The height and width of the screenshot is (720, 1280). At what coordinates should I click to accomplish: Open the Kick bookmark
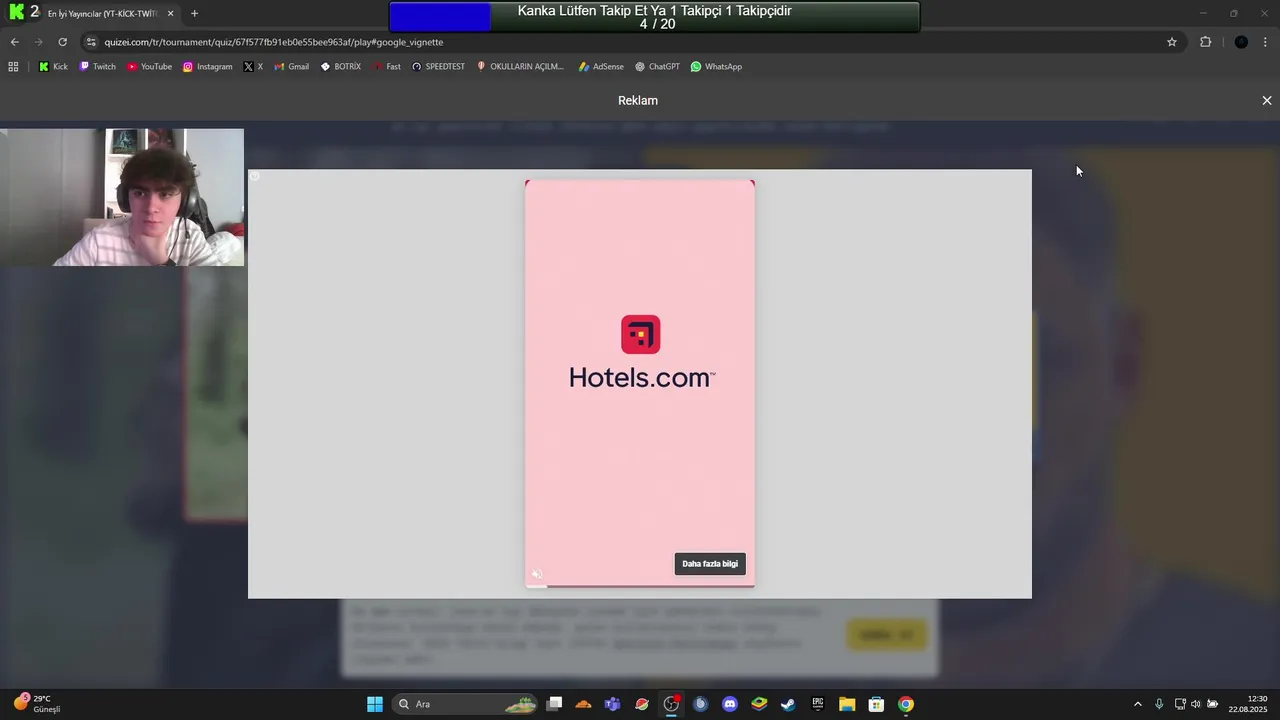tap(53, 67)
